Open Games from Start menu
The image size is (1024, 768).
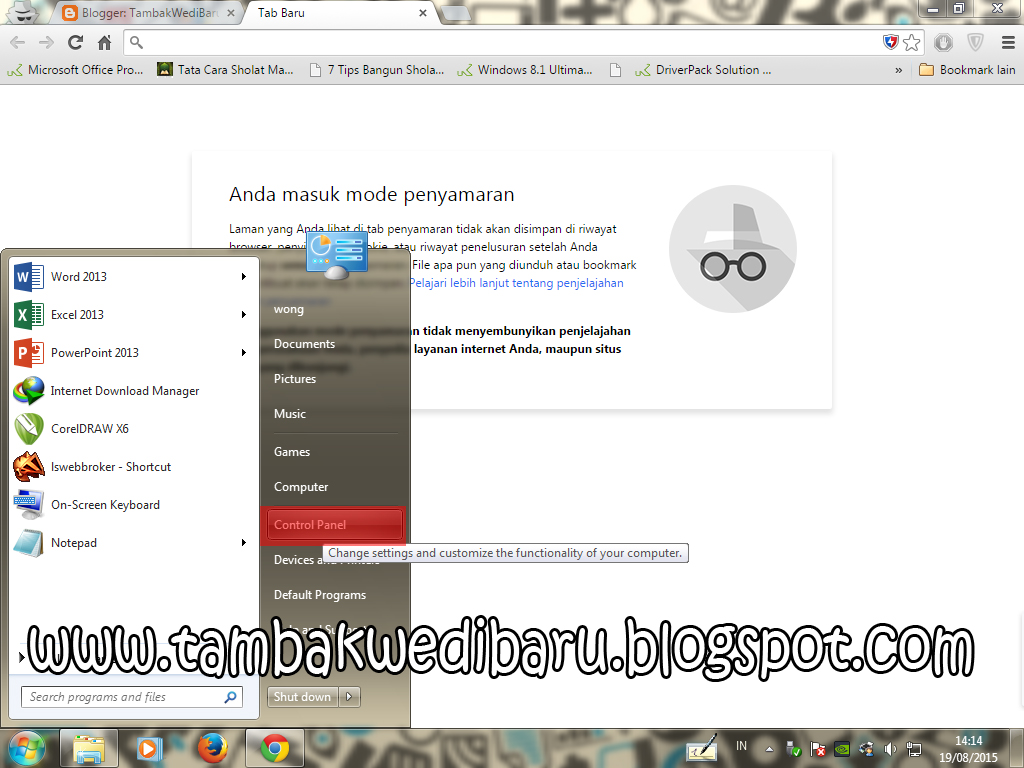[292, 452]
